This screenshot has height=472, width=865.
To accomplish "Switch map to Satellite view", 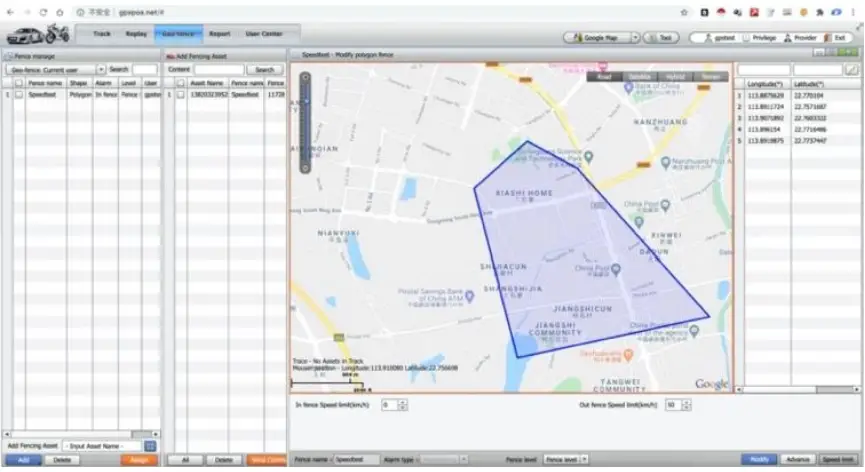I will coord(640,77).
